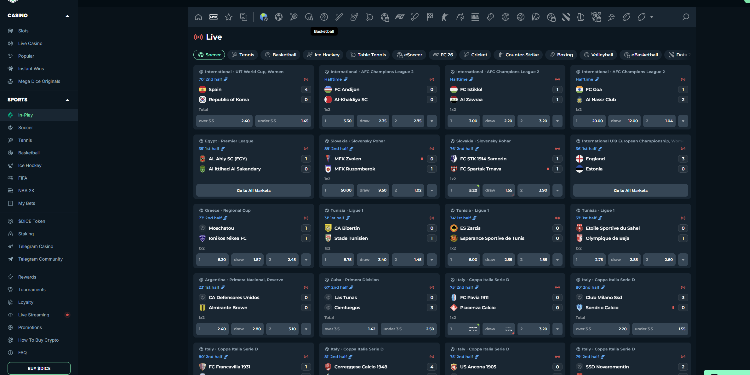Click the Loyalty icon in sidebar
Image resolution: width=750 pixels, height=375 pixels.
click(x=11, y=302)
